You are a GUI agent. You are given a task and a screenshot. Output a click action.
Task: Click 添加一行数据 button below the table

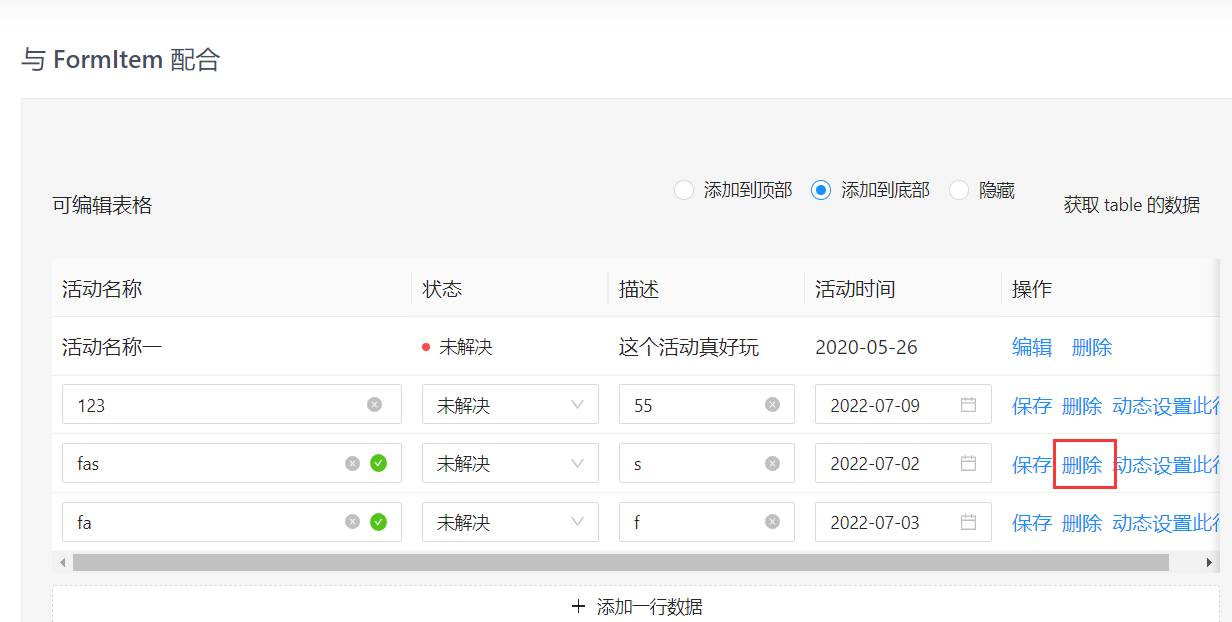(x=636, y=605)
